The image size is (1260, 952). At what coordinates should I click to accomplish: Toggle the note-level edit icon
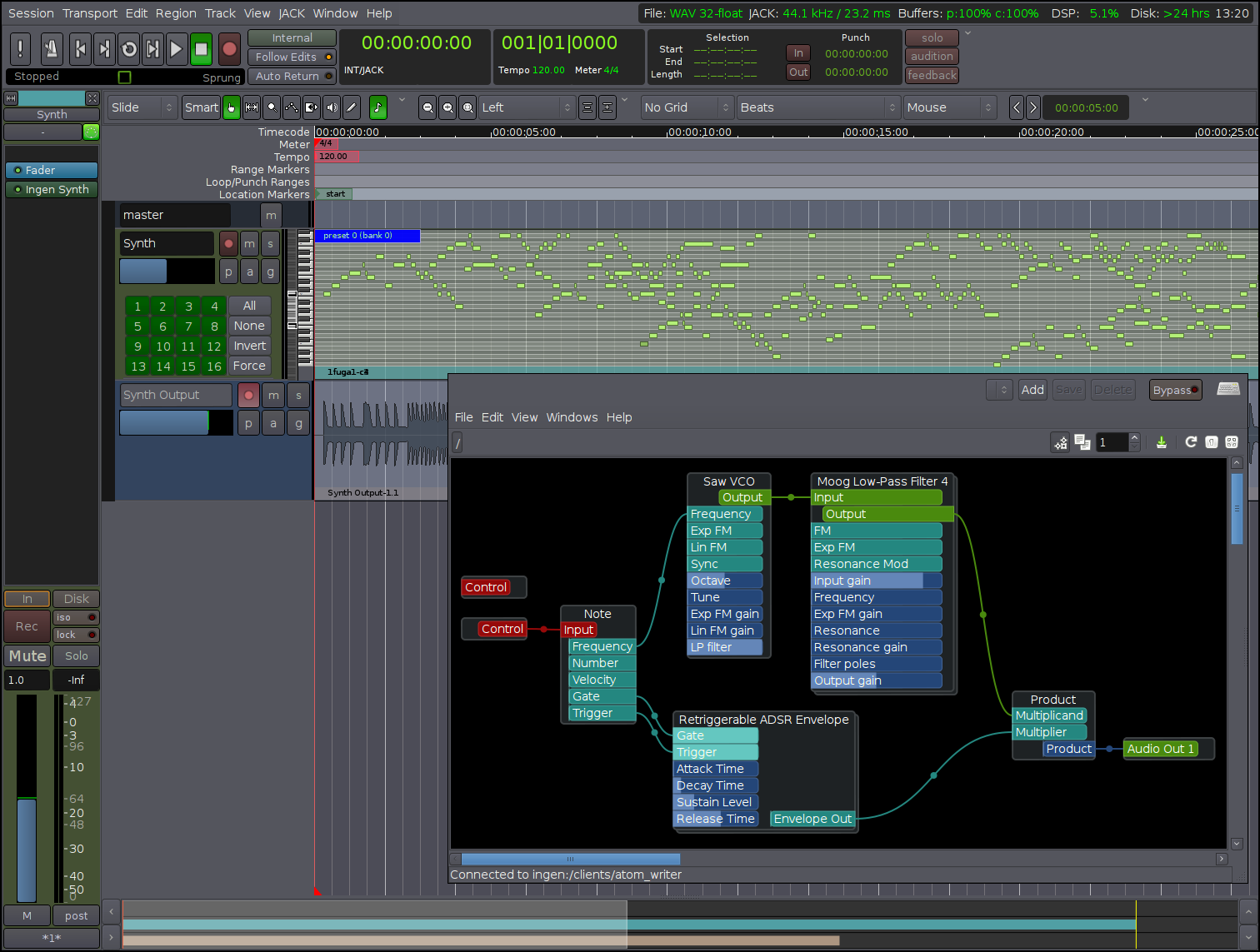click(378, 107)
